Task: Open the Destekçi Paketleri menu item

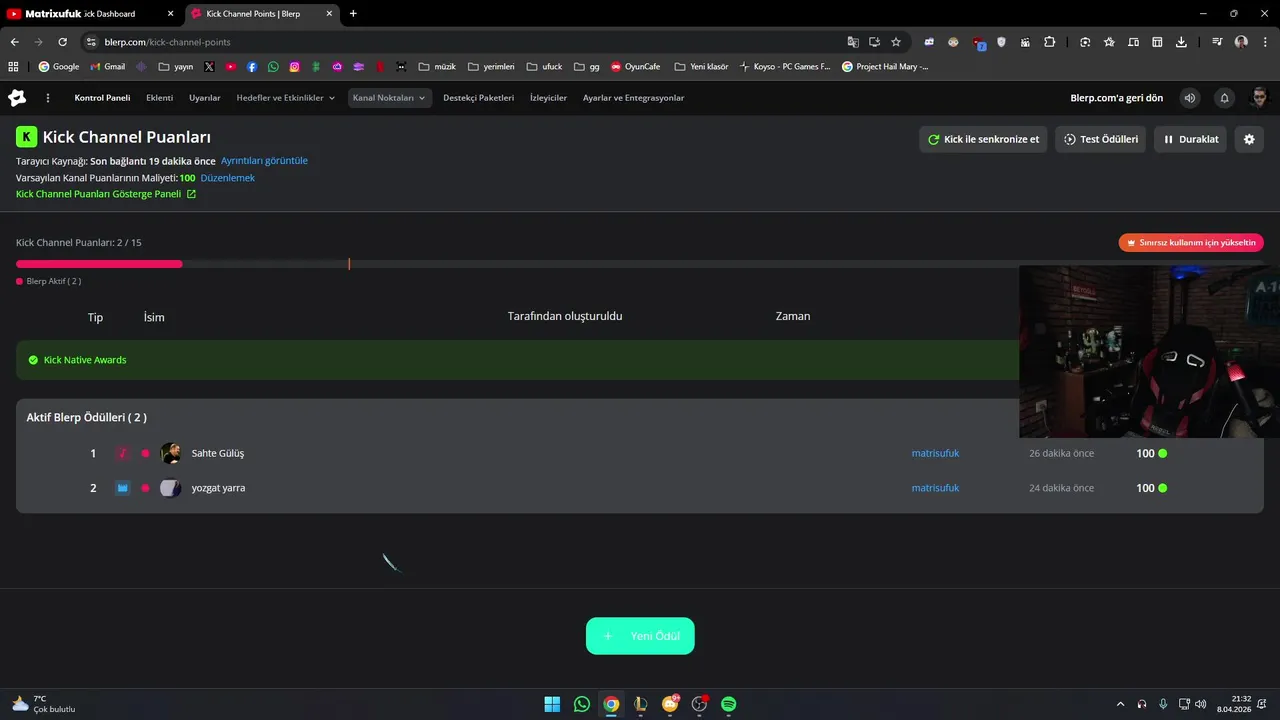Action: click(479, 98)
